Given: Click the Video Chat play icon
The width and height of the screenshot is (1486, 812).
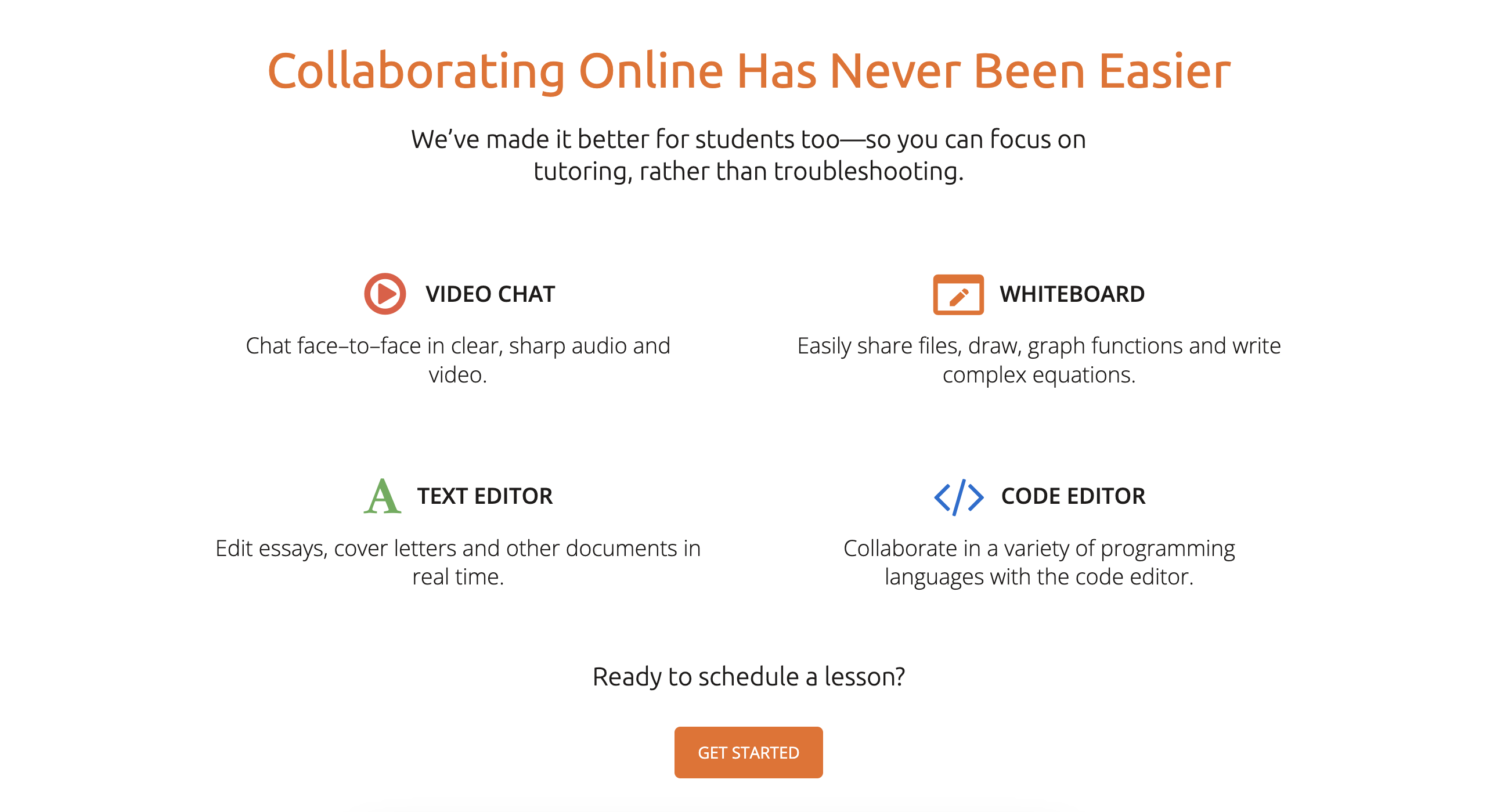Looking at the screenshot, I should (x=385, y=294).
